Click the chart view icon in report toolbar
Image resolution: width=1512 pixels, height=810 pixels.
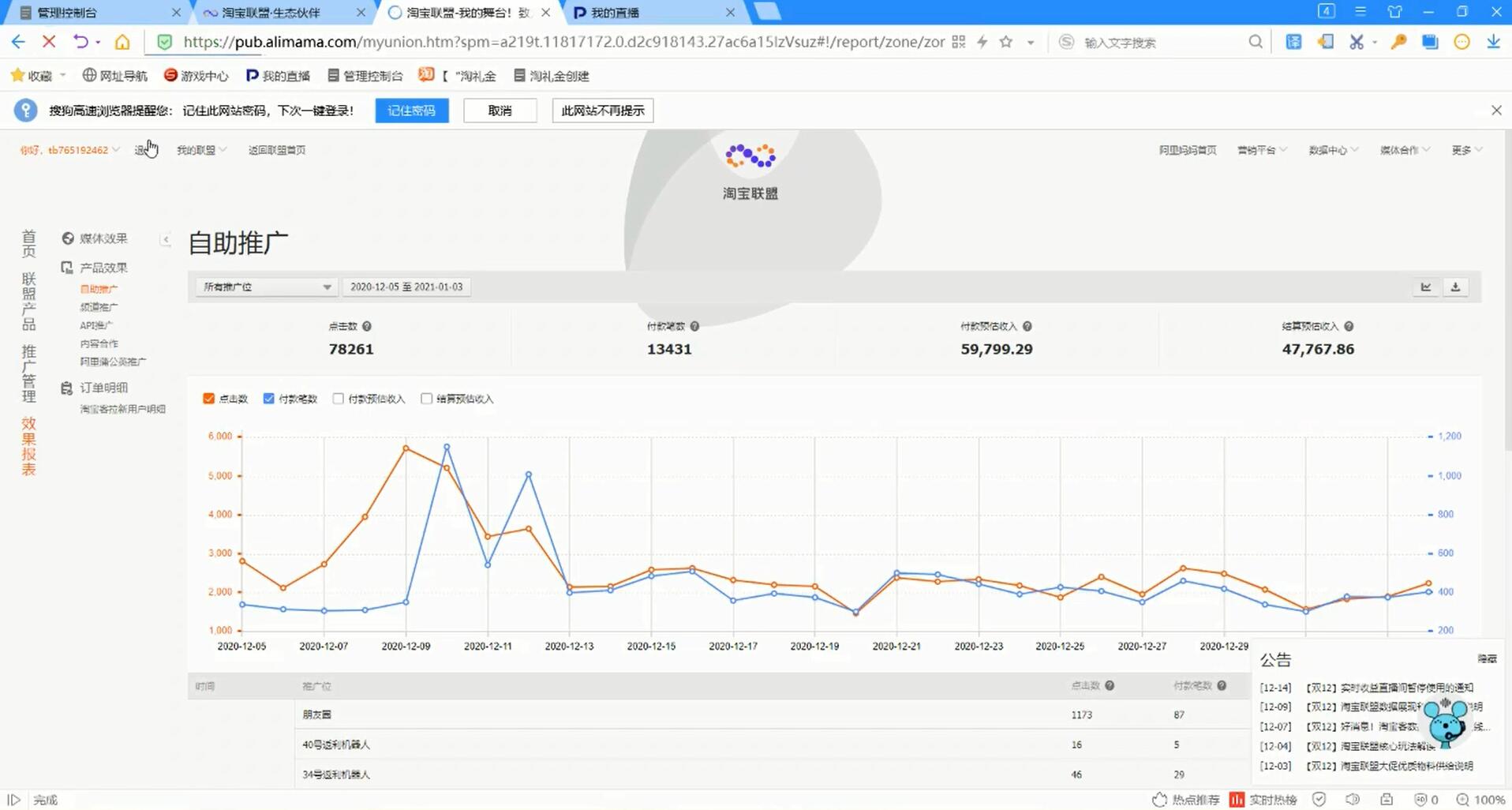pos(1425,287)
